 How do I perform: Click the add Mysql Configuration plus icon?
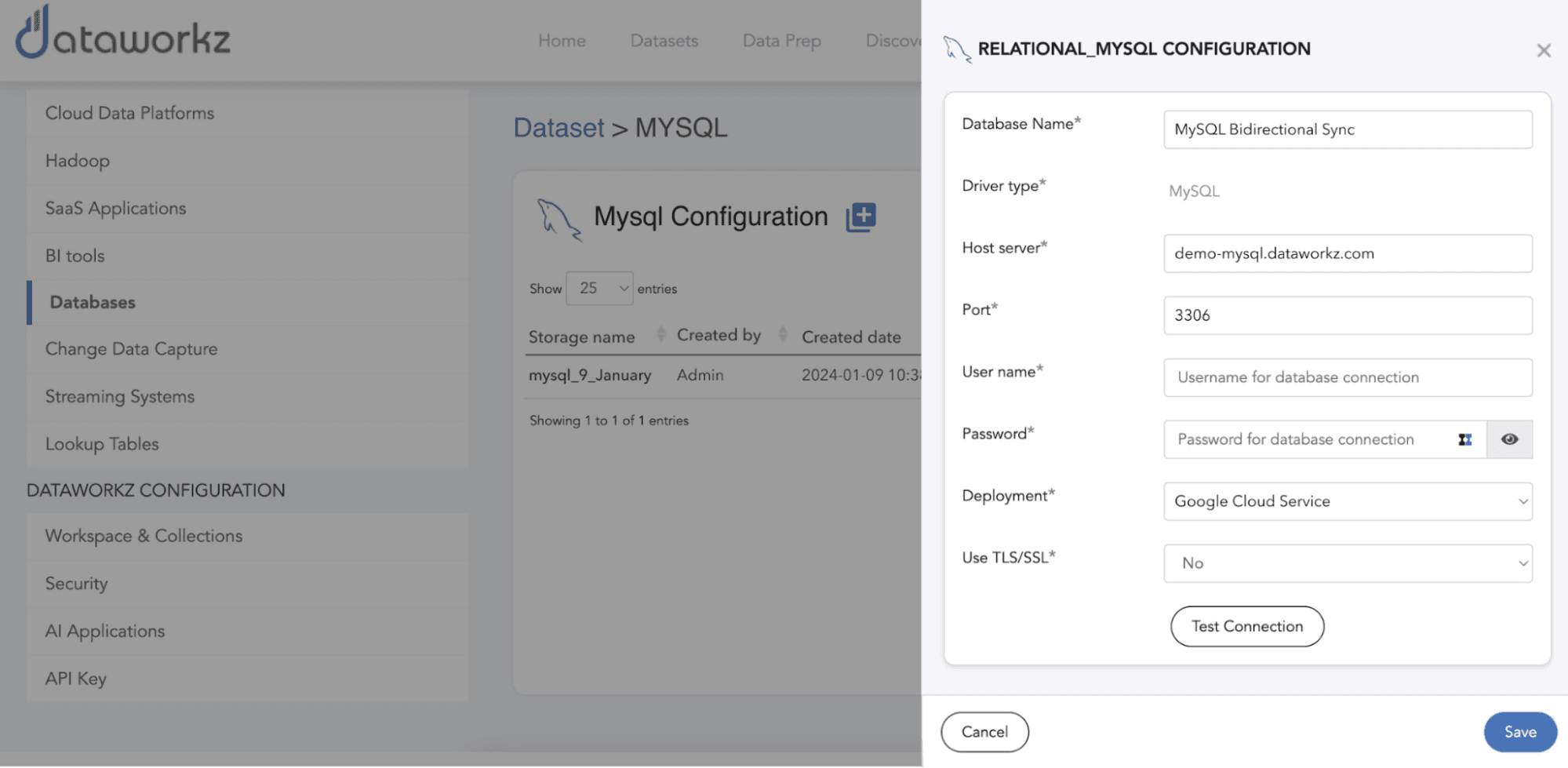[860, 217]
